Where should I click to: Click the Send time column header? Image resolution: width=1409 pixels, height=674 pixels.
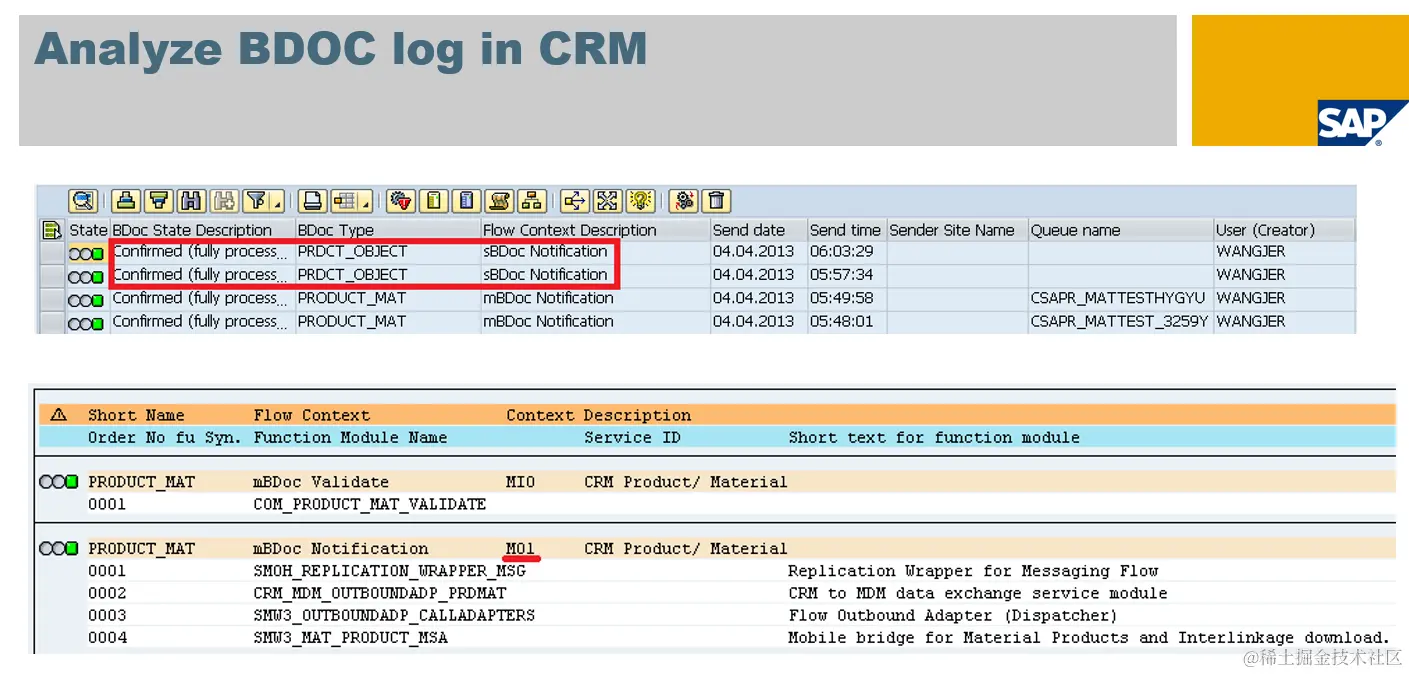tap(846, 230)
